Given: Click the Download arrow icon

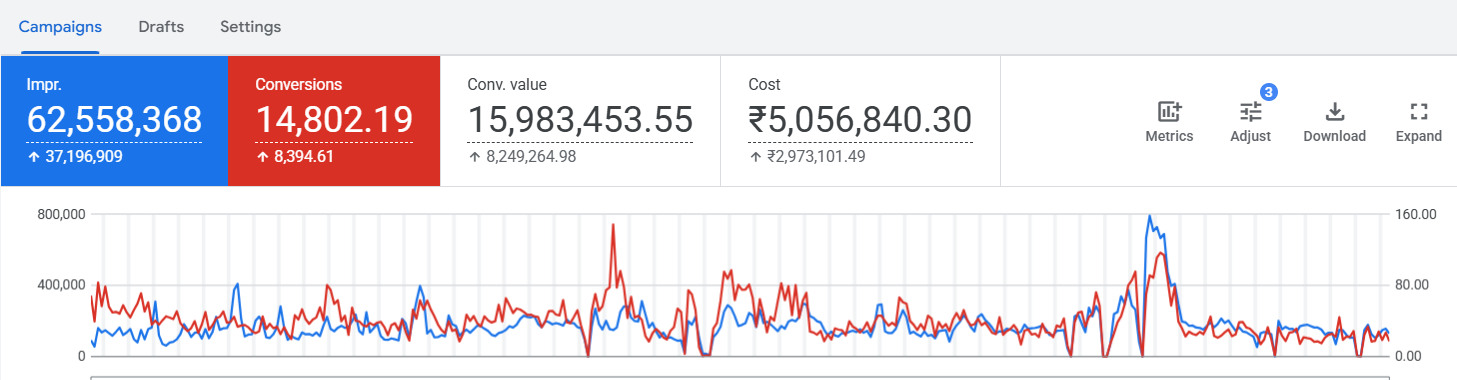Looking at the screenshot, I should pos(1335,112).
